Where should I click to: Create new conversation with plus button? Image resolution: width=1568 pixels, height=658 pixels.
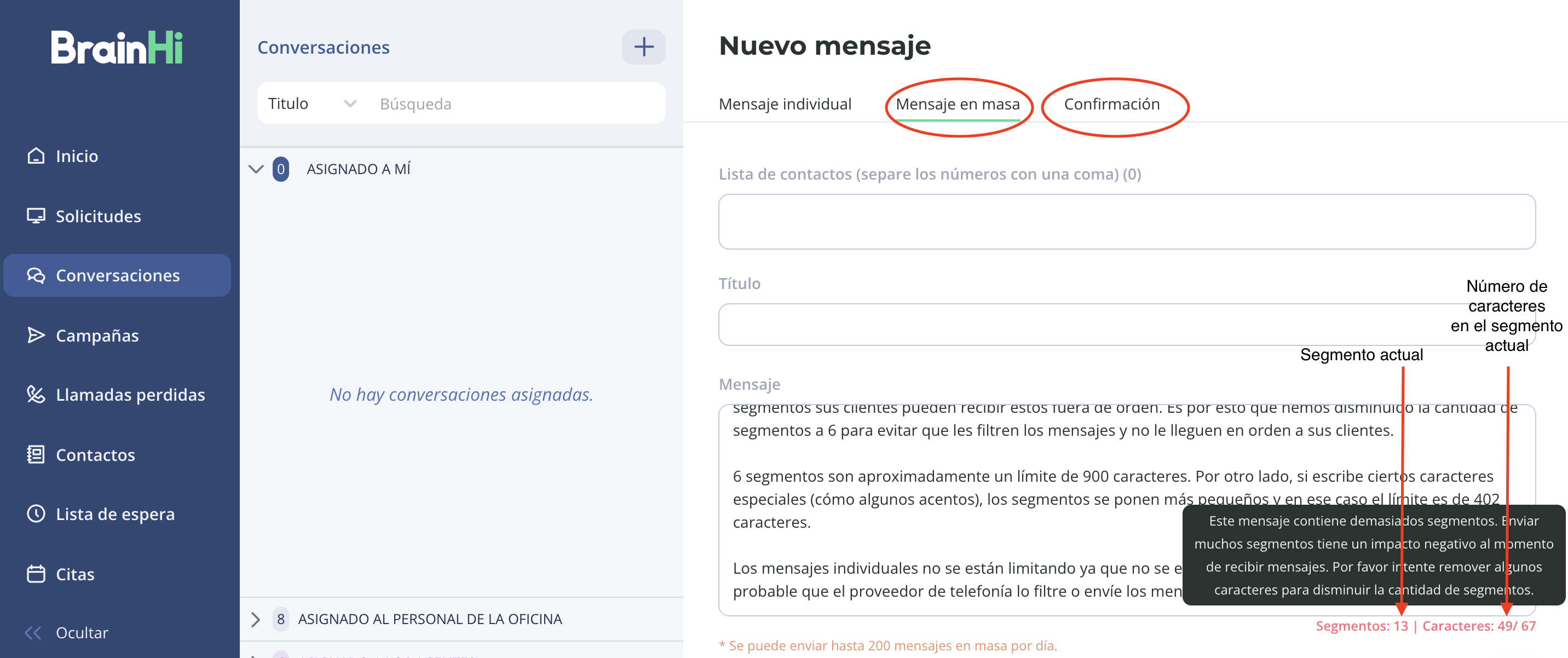click(x=643, y=47)
